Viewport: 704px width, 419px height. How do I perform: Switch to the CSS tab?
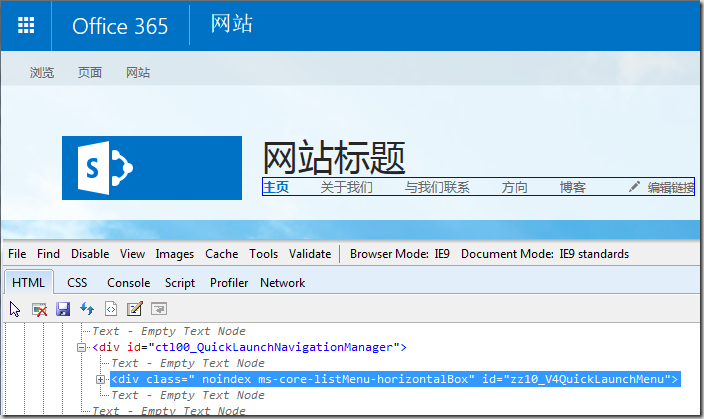click(x=77, y=282)
